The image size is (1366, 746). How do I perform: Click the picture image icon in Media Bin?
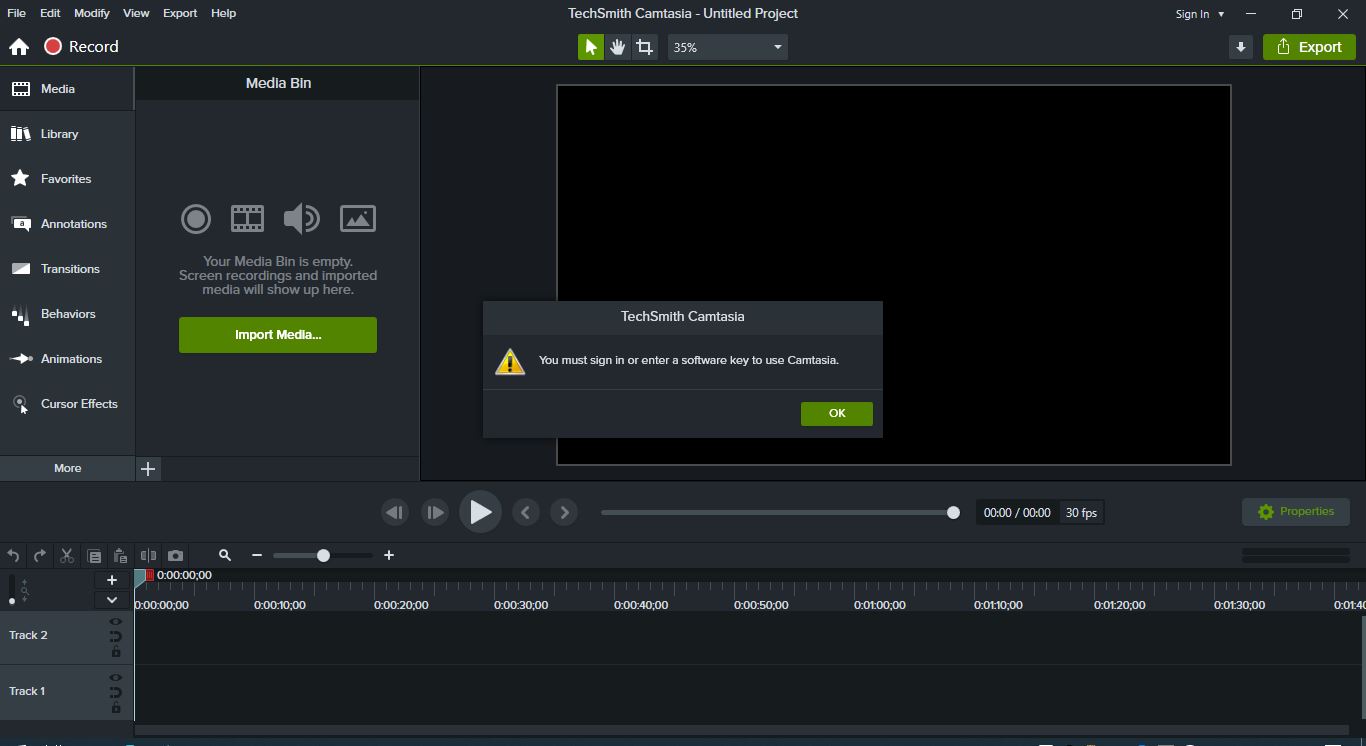click(x=358, y=218)
